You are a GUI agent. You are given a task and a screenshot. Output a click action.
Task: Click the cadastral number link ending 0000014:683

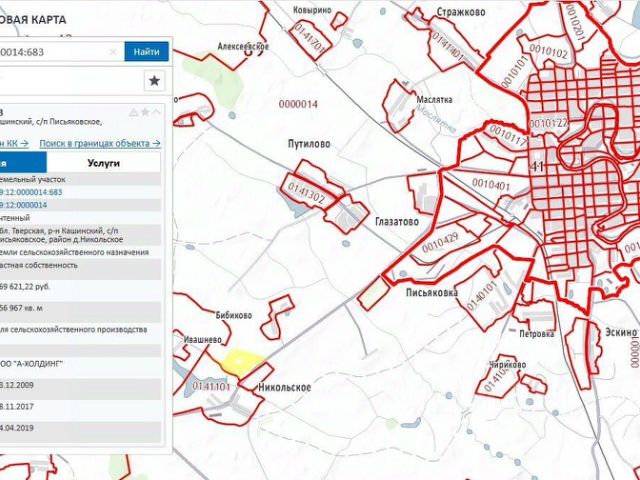[x=31, y=192]
